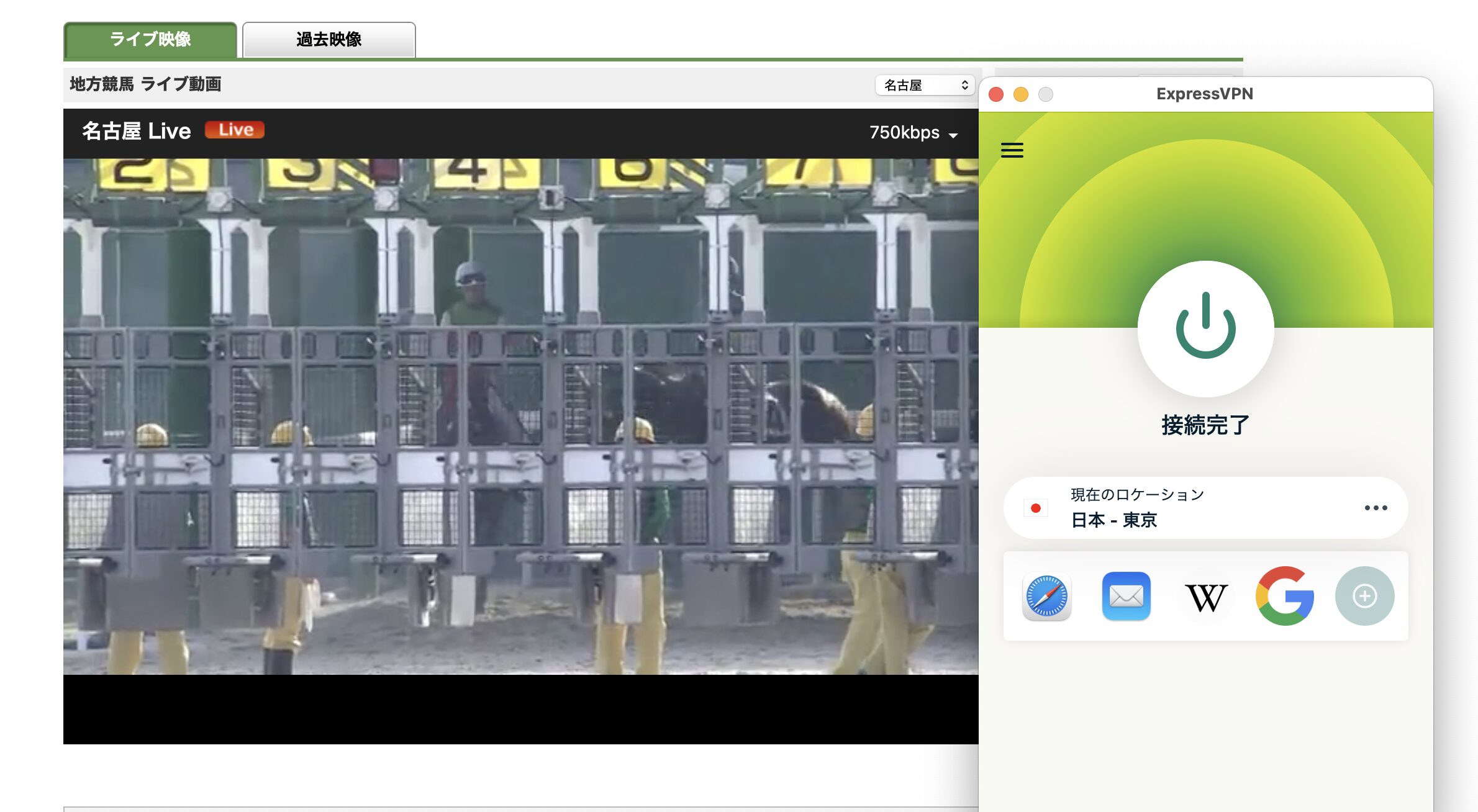Click the 接続完了 status text
The height and width of the screenshot is (812, 1478).
[1205, 425]
